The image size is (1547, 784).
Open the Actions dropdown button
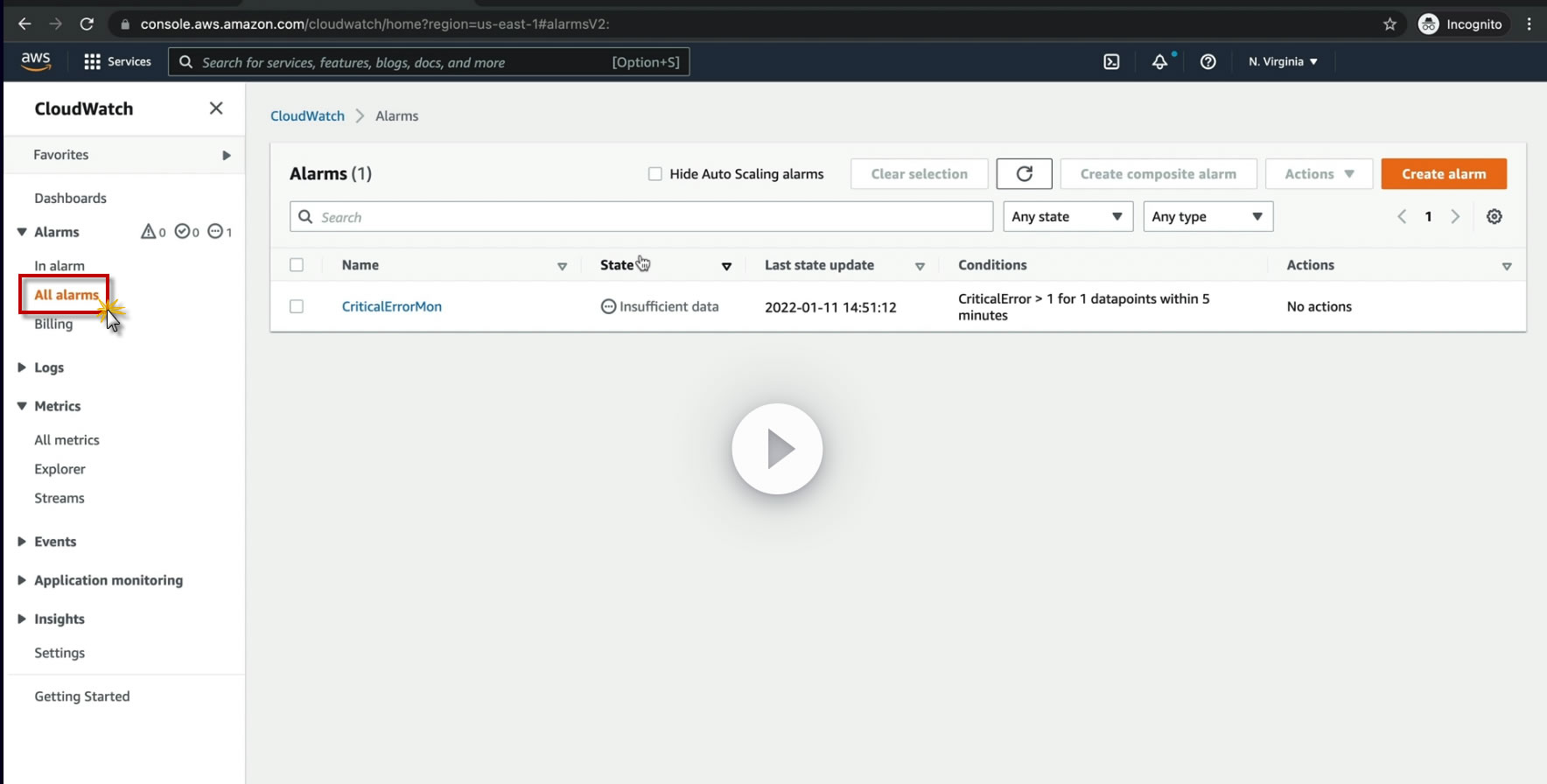click(1319, 174)
